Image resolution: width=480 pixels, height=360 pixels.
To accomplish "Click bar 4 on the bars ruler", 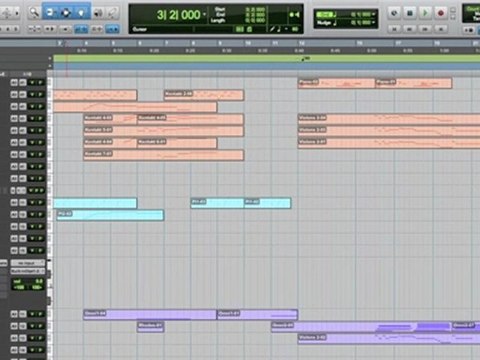I will click(86, 43).
